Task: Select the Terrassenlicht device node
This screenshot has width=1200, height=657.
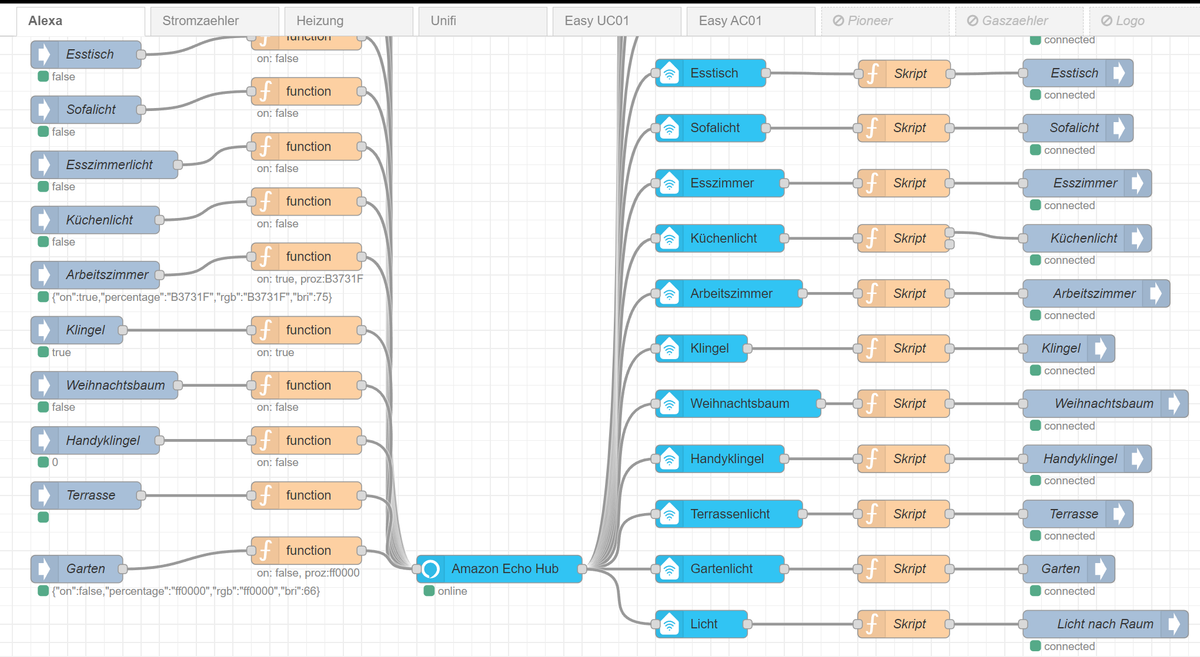Action: (729, 514)
